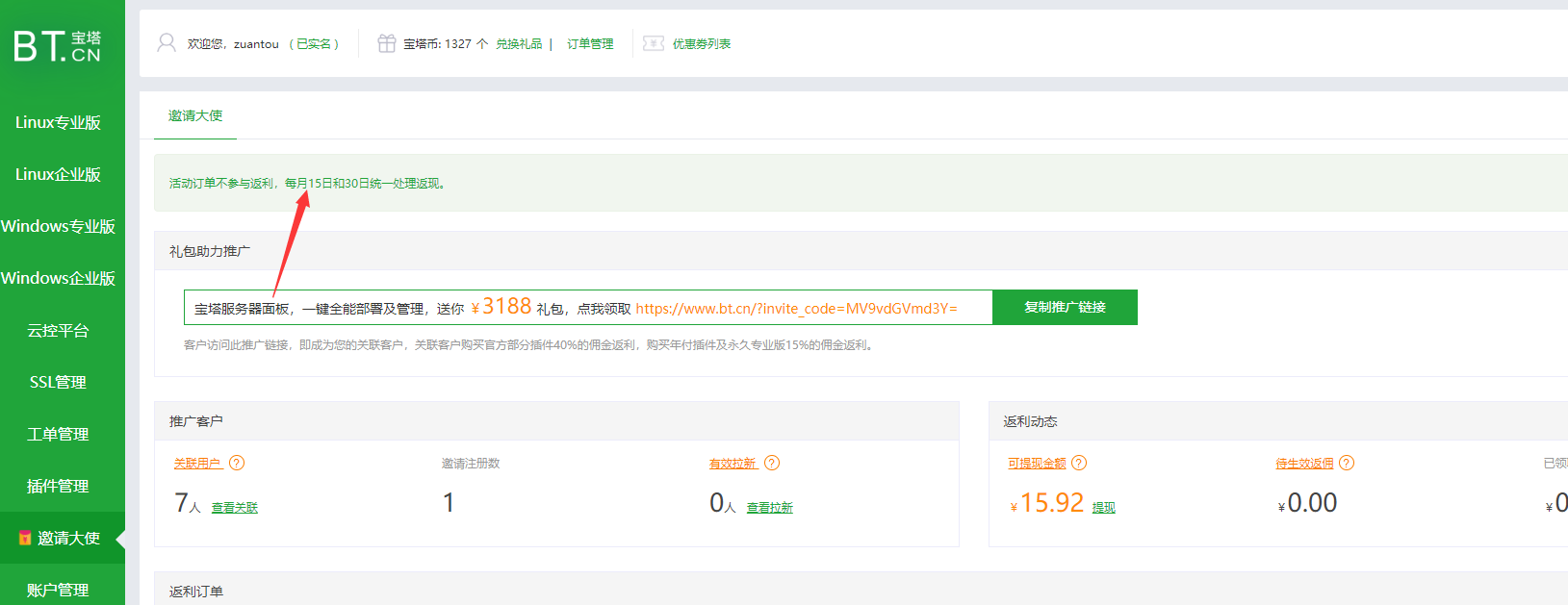Click the promotion link text field
Screen dimensions: 1568x605
588,308
